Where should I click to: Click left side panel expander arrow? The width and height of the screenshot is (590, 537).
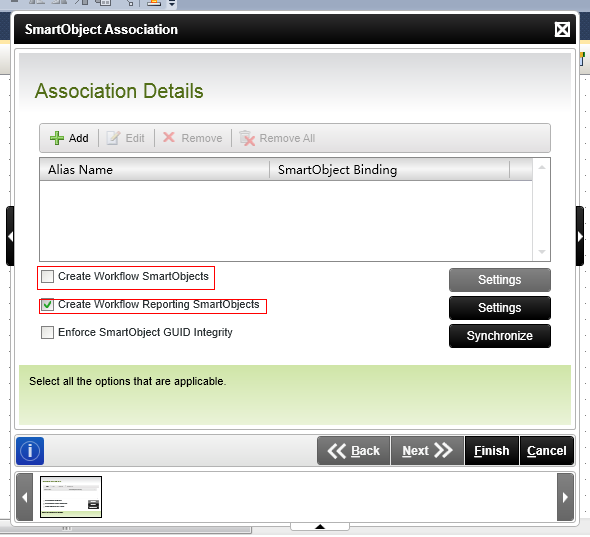pyautogui.click(x=10, y=236)
